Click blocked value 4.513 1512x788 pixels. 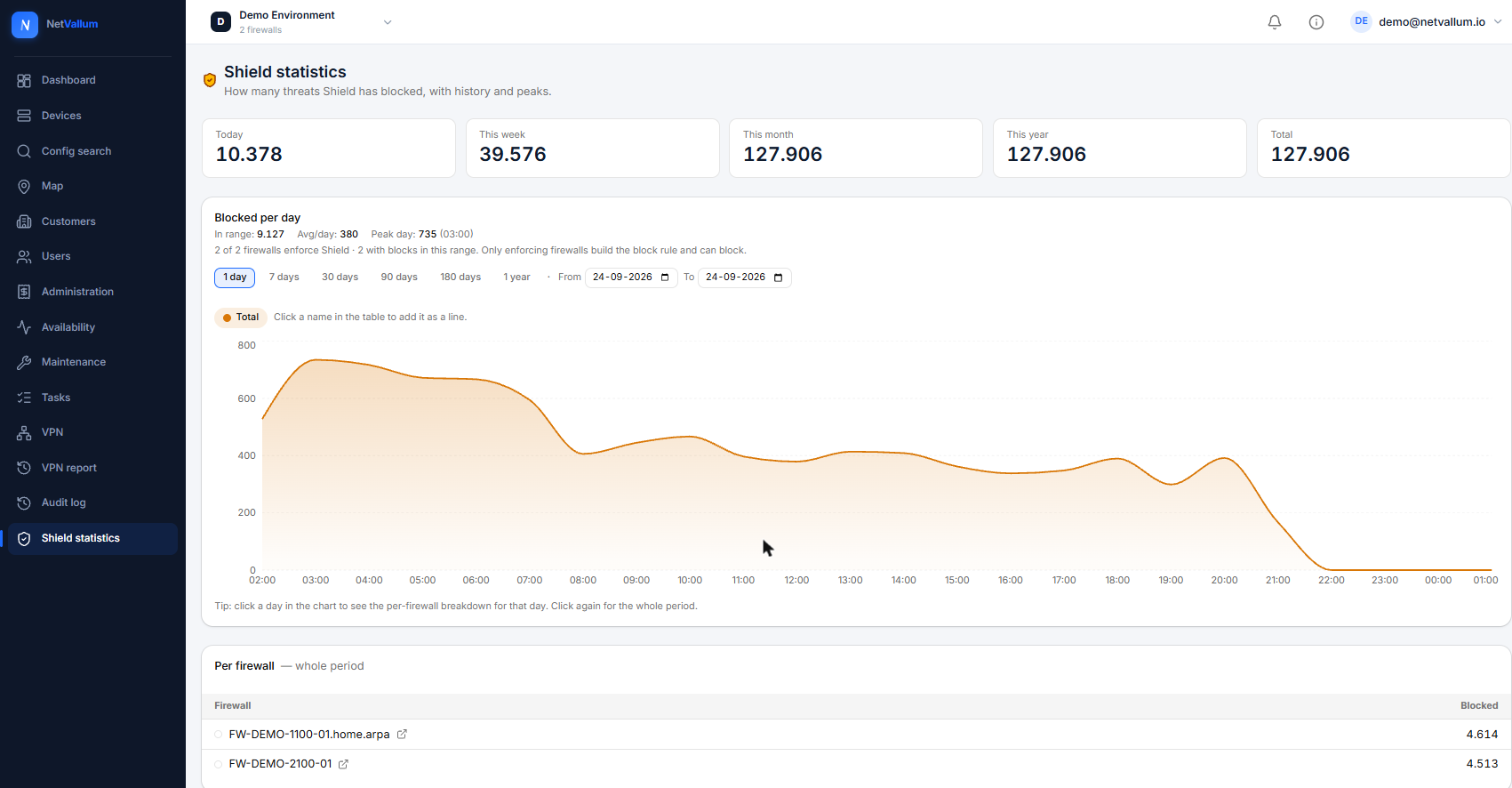point(1480,764)
